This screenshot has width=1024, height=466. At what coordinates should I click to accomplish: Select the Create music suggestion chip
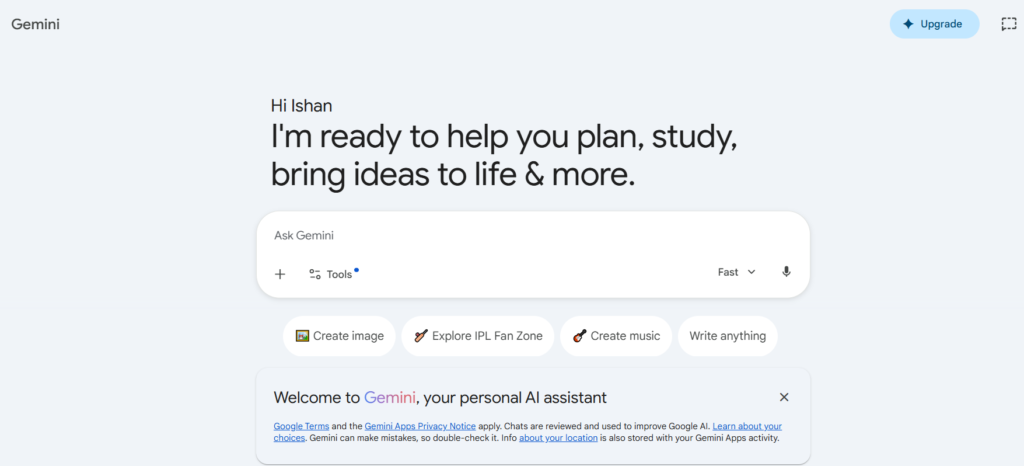click(616, 336)
